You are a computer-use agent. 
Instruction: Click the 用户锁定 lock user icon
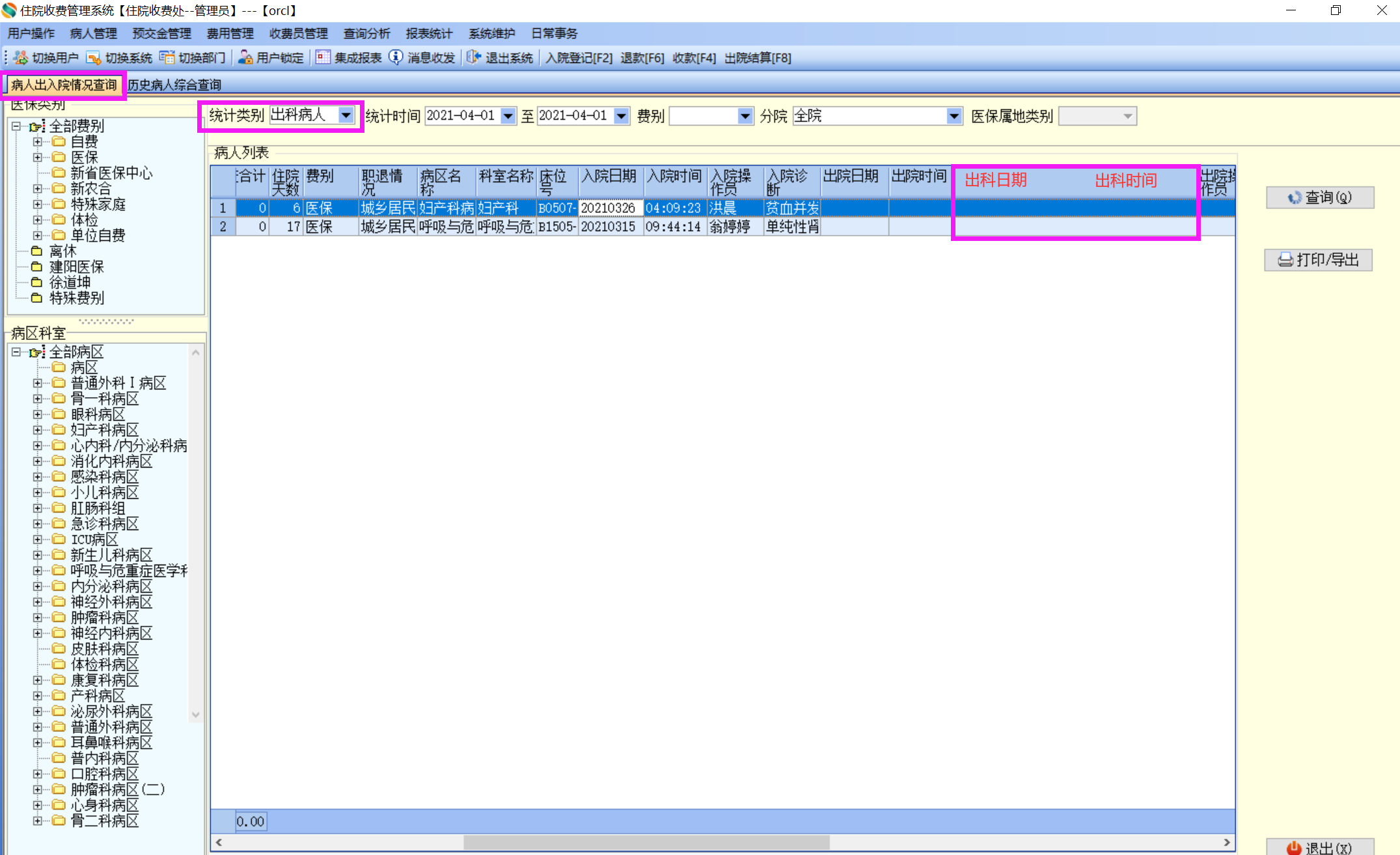pyautogui.click(x=245, y=58)
